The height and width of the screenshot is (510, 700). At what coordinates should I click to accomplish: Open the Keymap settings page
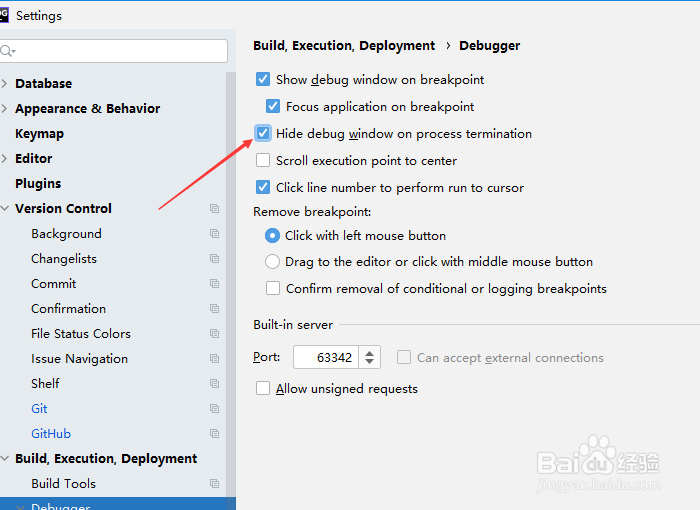pos(39,134)
